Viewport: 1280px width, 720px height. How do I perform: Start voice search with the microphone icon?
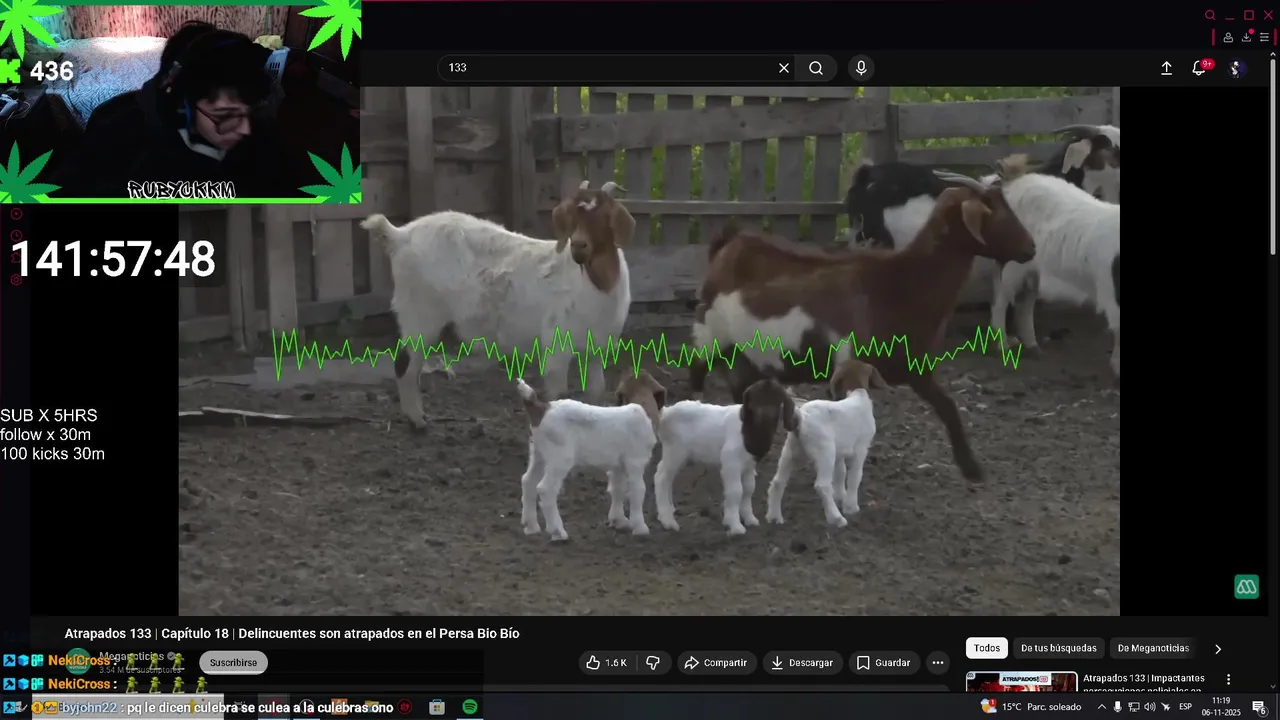tap(861, 68)
